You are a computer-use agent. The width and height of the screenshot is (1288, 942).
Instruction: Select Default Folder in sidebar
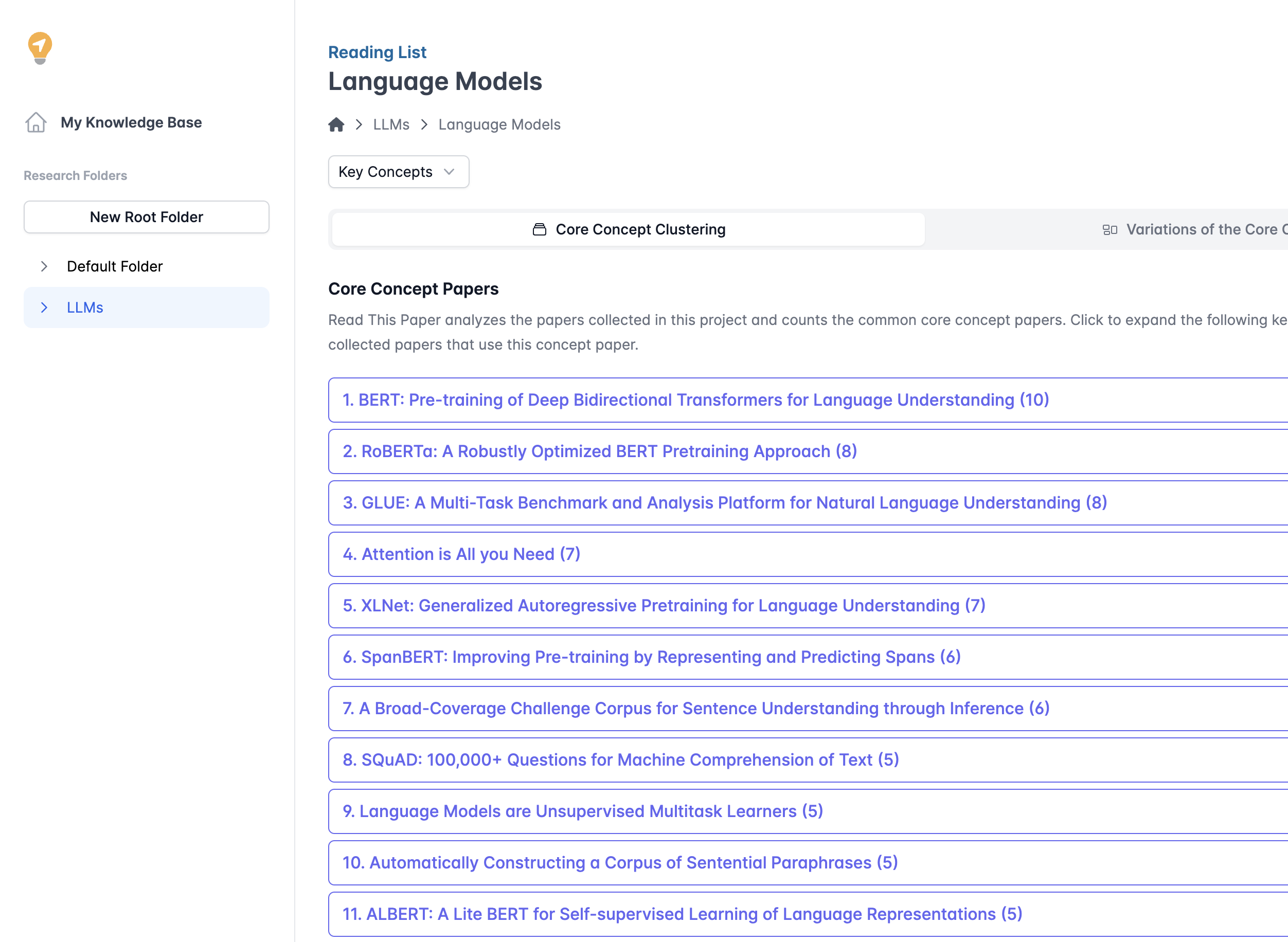pos(115,266)
